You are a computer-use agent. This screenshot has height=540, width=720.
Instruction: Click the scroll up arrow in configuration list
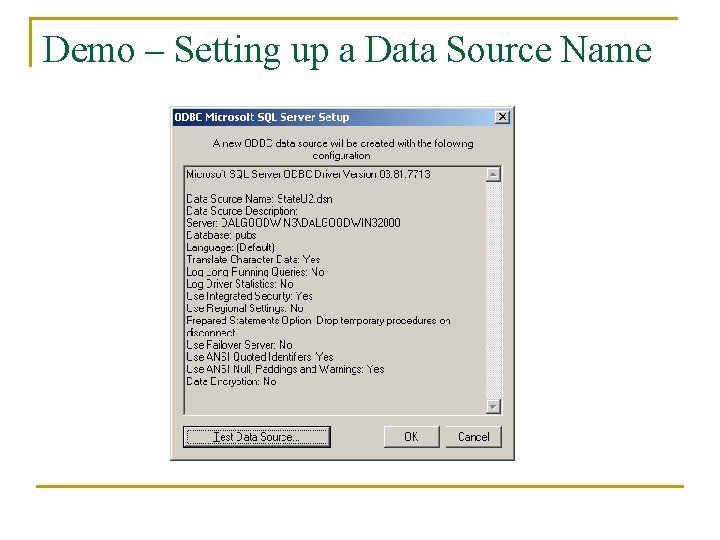pos(493,174)
